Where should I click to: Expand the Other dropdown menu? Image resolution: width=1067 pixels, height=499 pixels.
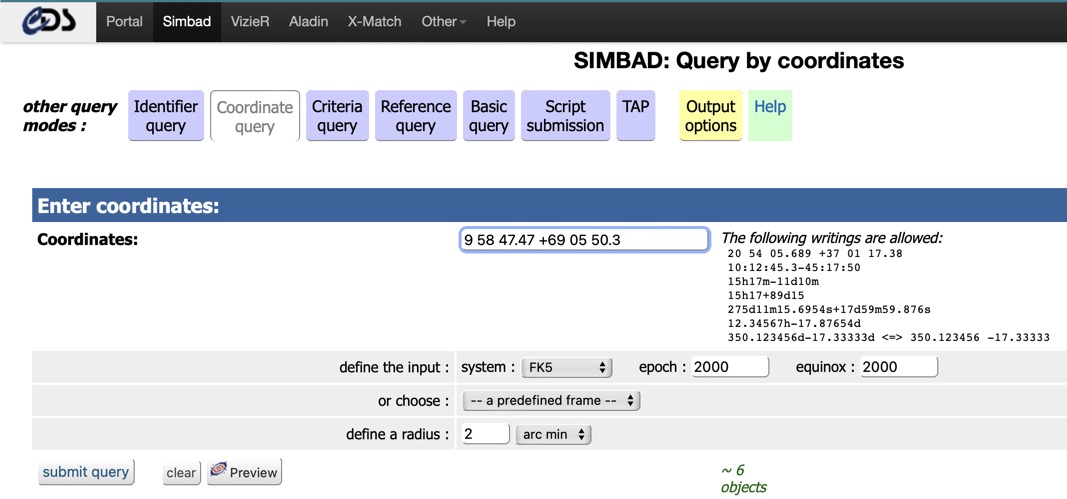click(443, 21)
